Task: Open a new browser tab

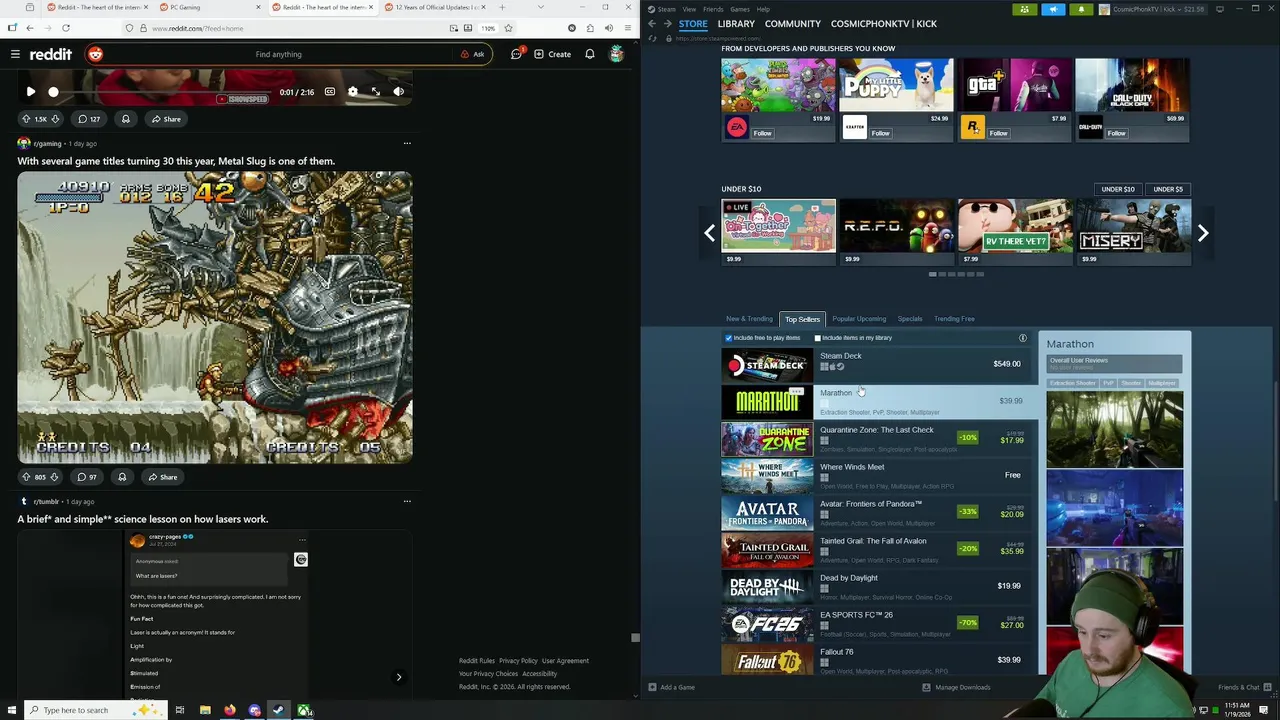Action: (500, 7)
